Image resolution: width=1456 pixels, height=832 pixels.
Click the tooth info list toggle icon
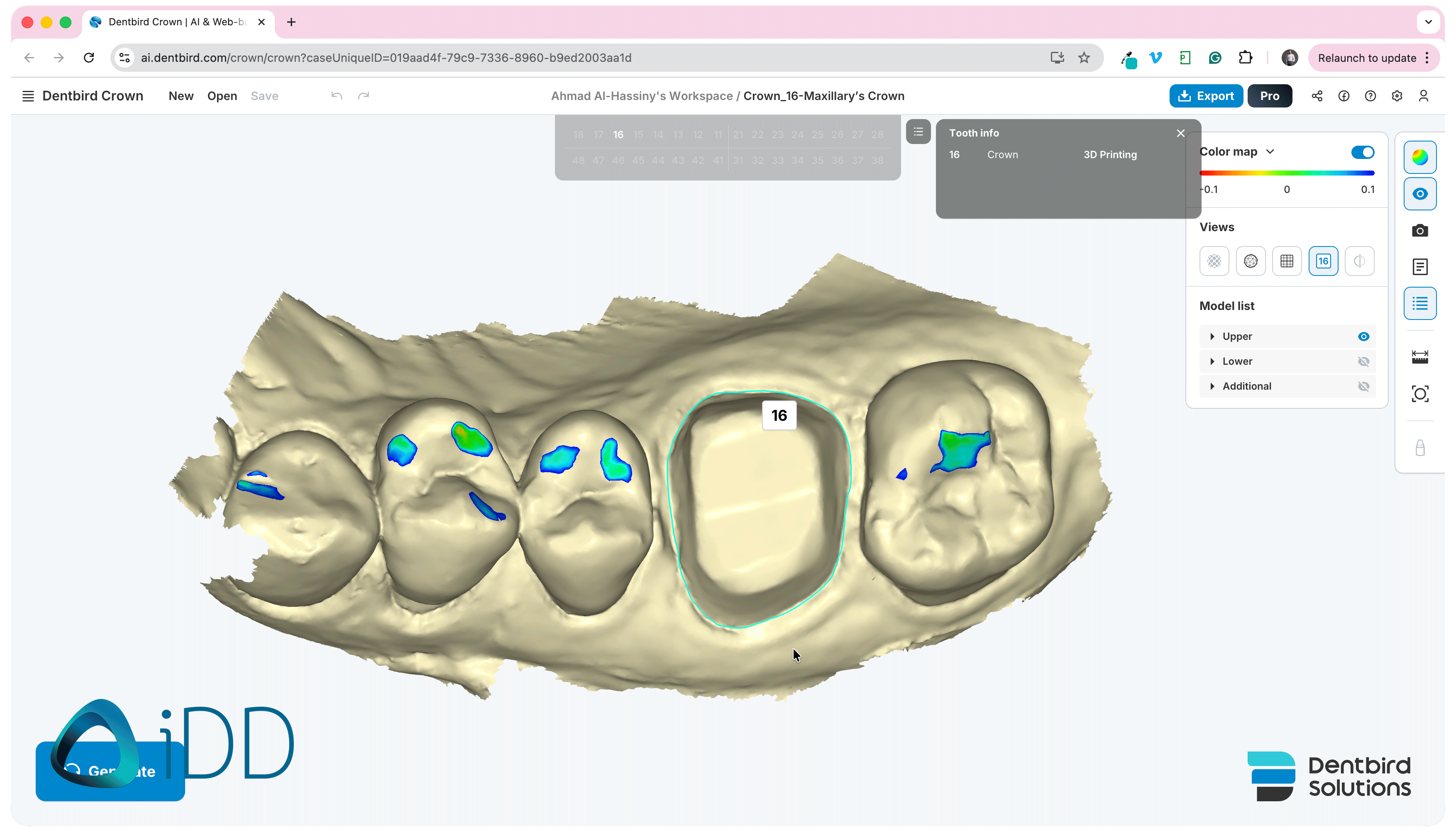coord(918,132)
